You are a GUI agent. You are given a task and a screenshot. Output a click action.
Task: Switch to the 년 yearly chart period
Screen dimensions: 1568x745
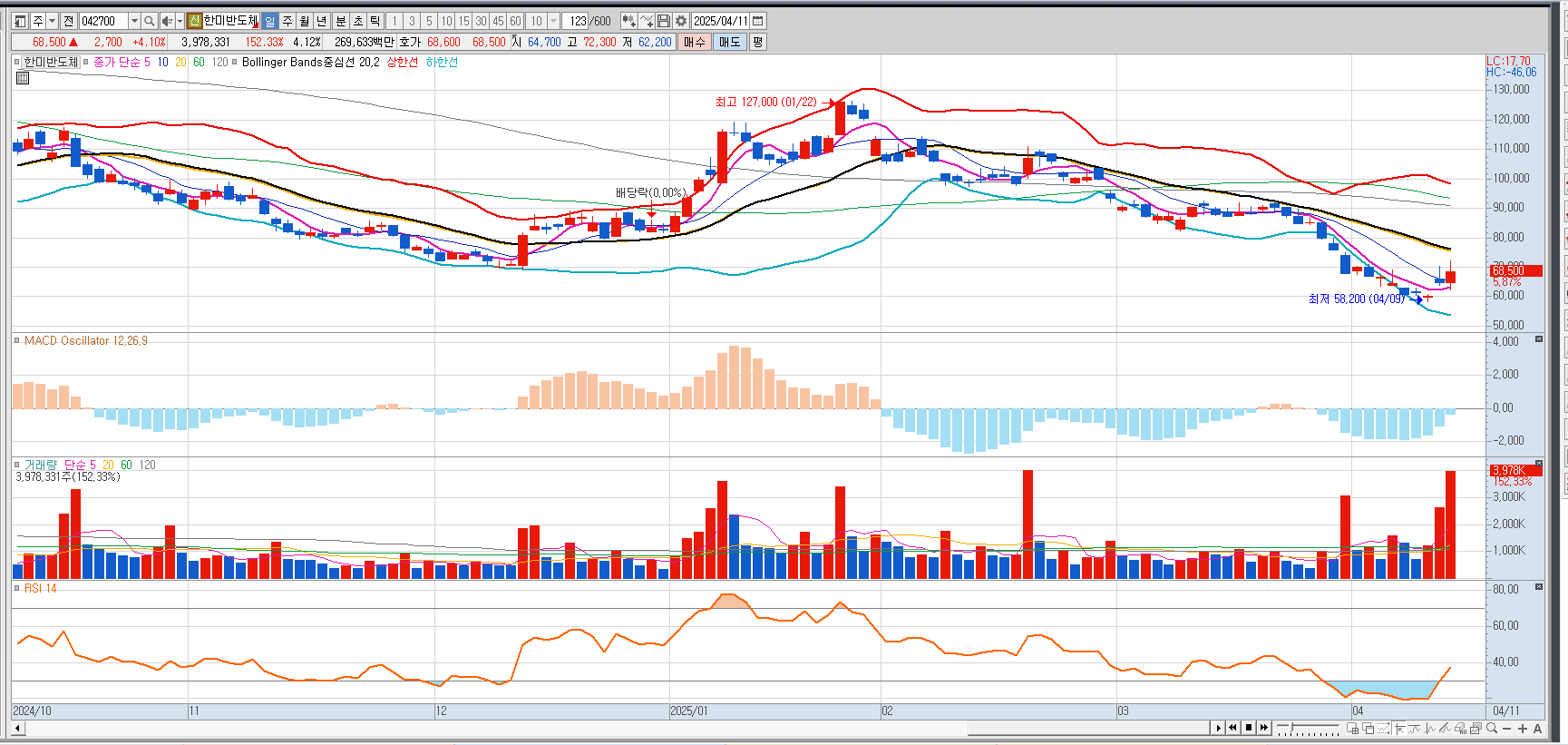pyautogui.click(x=321, y=21)
